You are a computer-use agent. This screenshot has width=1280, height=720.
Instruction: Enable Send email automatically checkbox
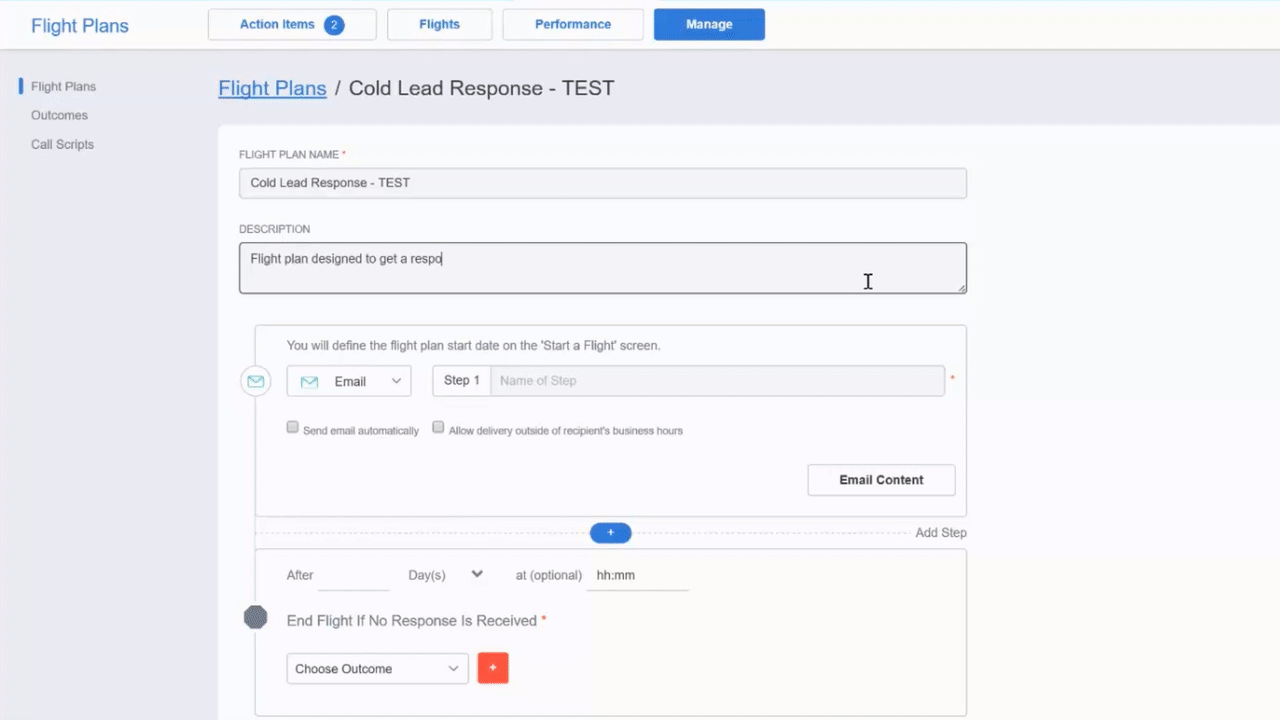pos(293,427)
